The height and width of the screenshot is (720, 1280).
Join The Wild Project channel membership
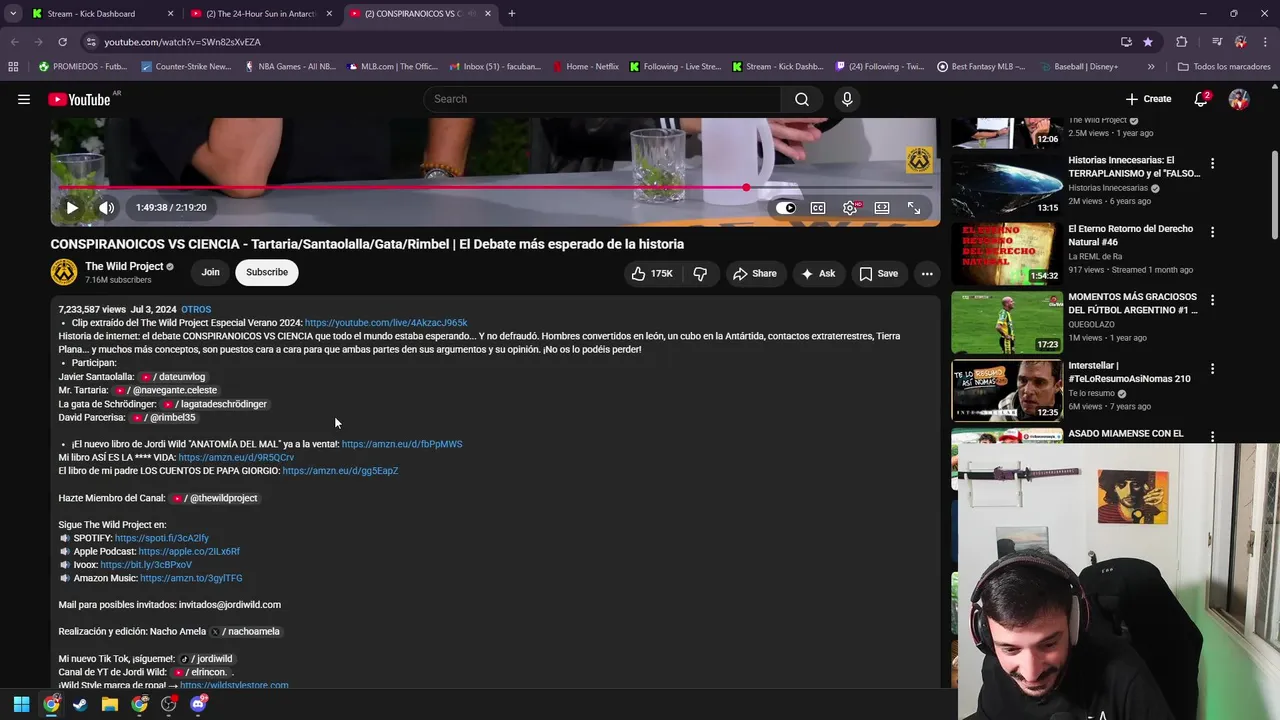coord(210,272)
